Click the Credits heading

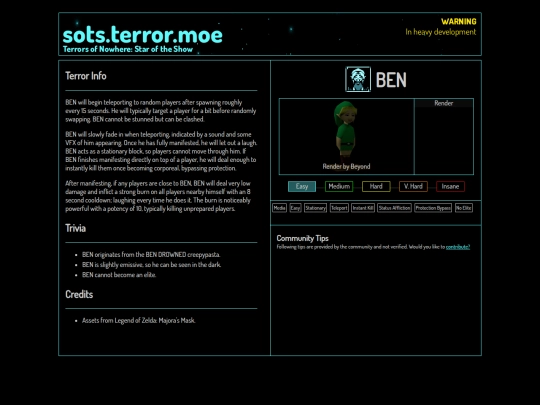[79, 294]
